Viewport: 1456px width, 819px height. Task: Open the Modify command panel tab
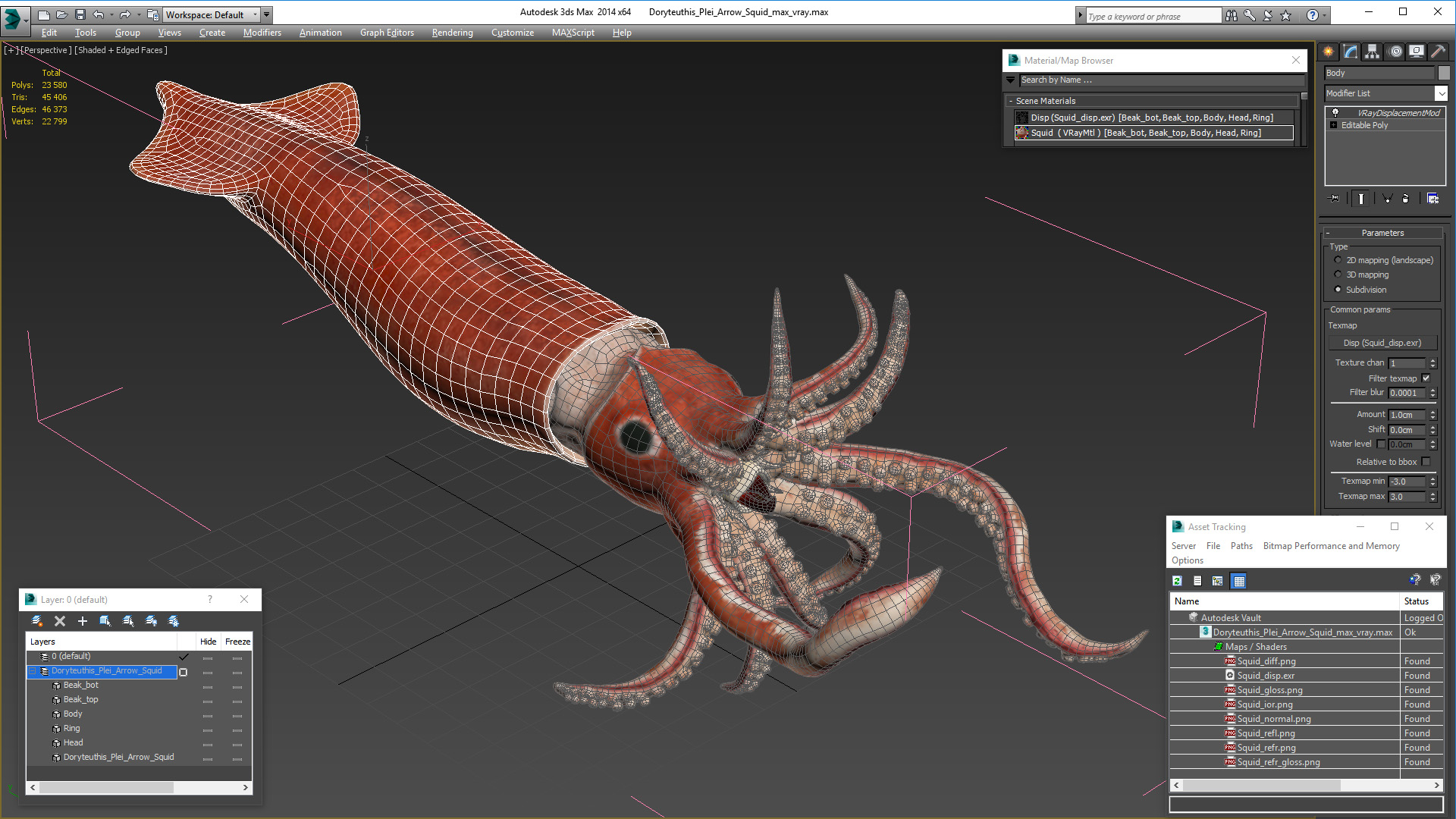(x=1351, y=52)
